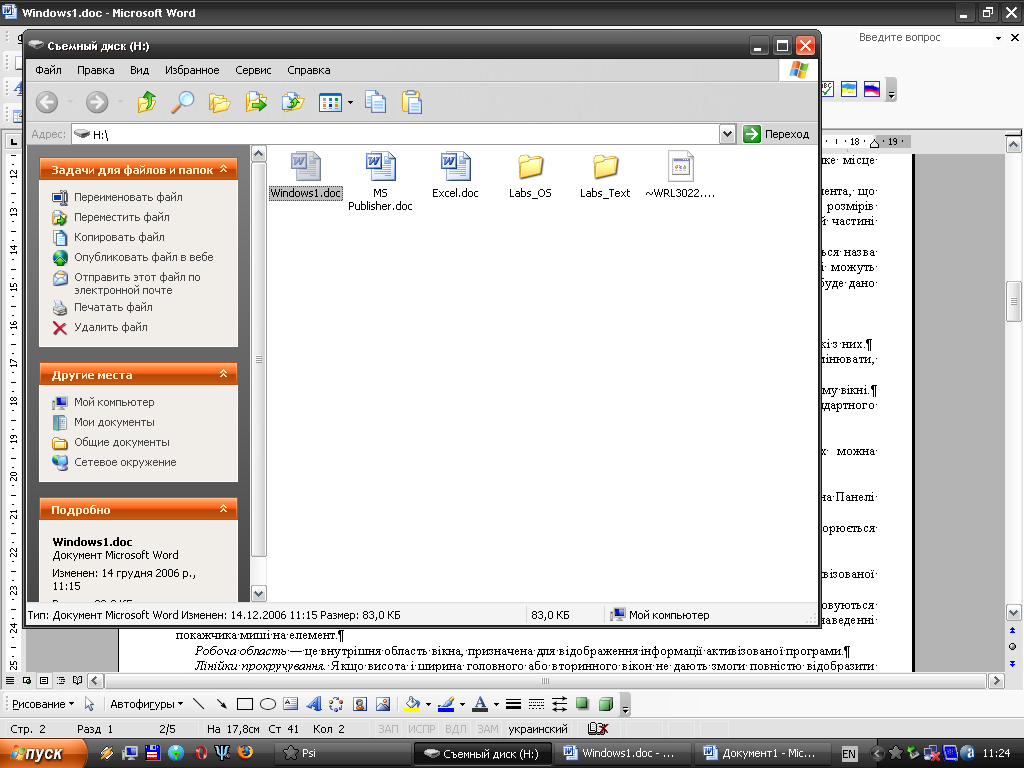Screen dimensions: 1024x768
Task: Toggle the Folders pane icon in Explorer
Action: coord(219,102)
